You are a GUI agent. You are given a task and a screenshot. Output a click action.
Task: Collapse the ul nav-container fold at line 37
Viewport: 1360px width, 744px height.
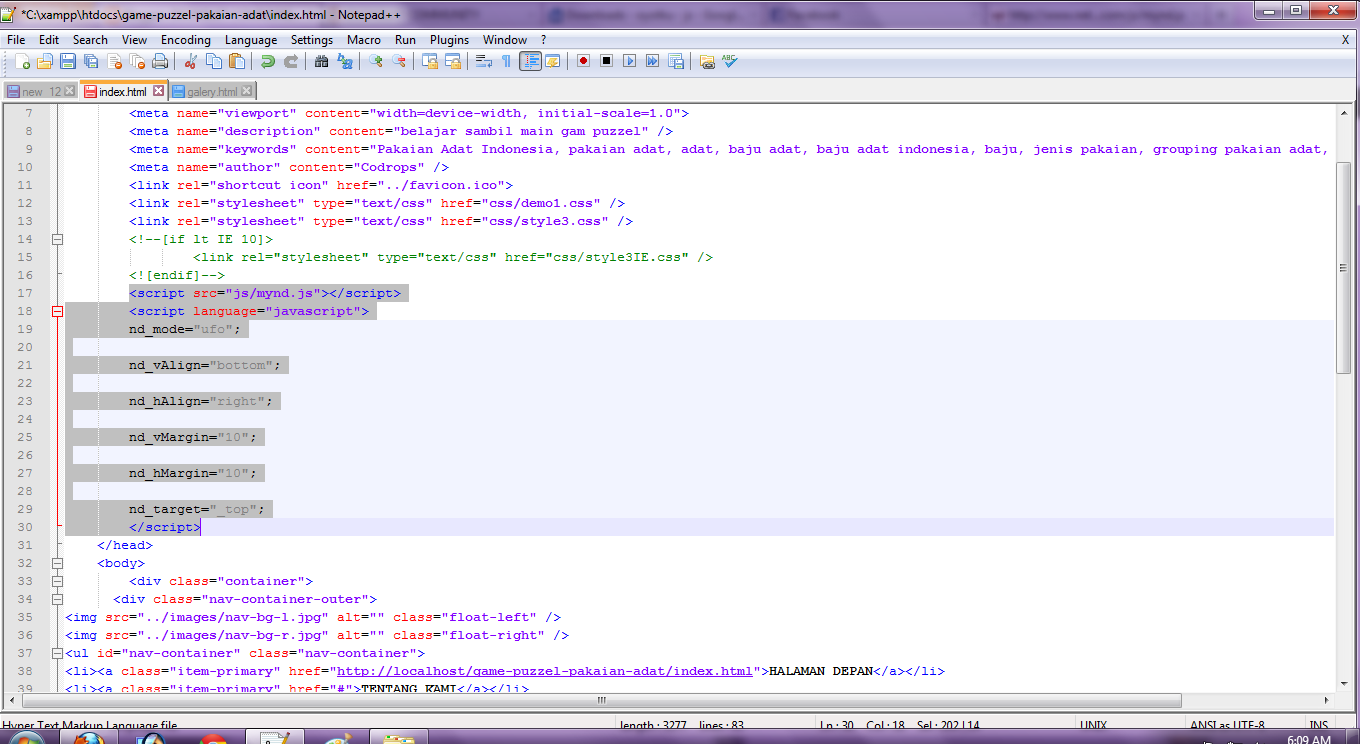pyautogui.click(x=57, y=653)
